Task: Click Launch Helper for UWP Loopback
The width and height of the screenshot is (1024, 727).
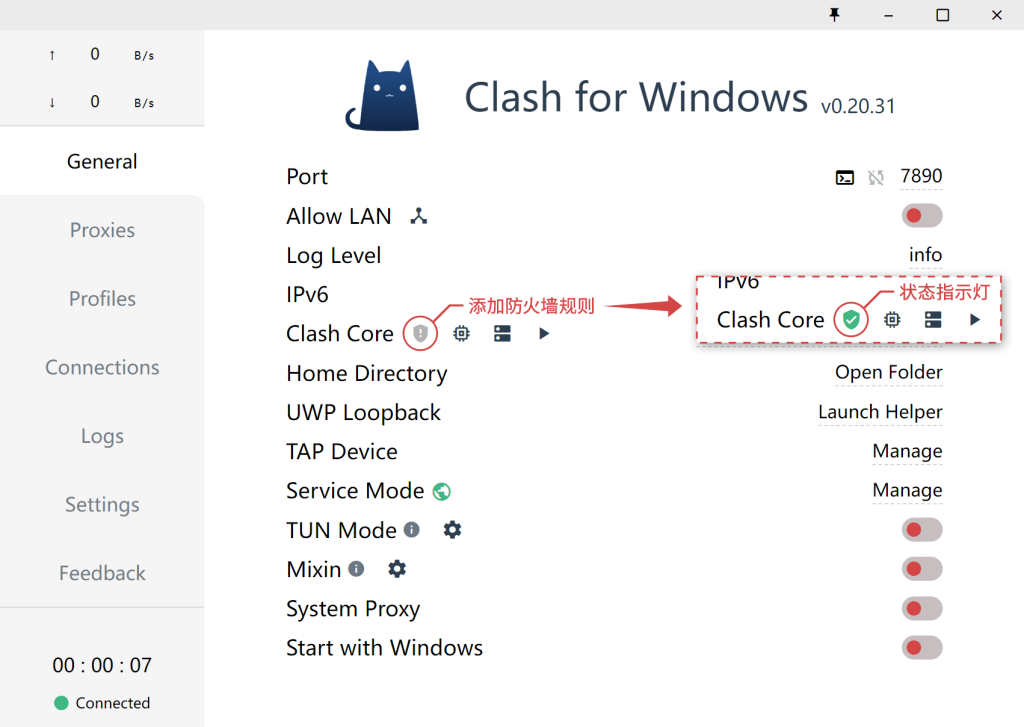Action: coord(880,412)
